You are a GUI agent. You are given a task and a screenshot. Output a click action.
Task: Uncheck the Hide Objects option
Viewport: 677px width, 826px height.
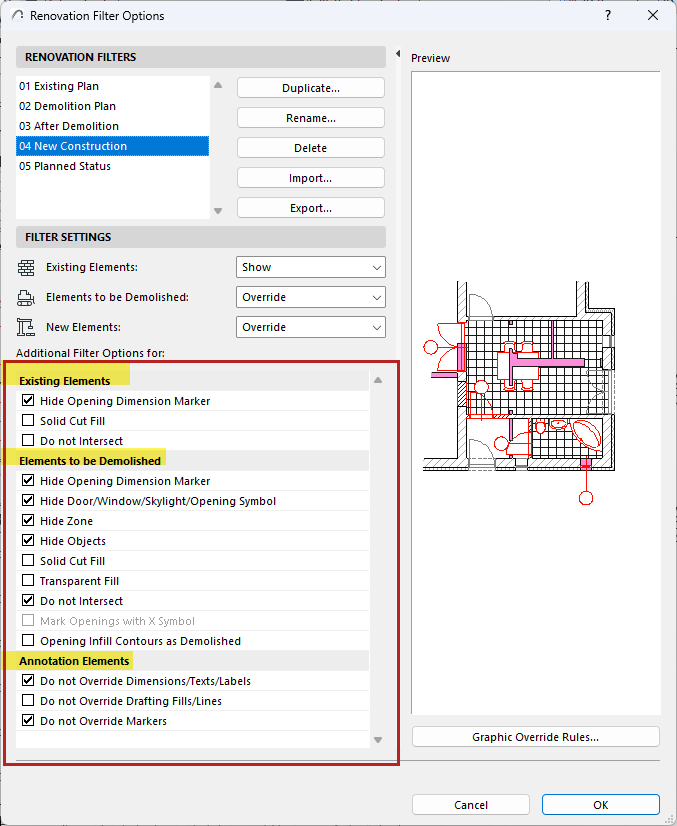(x=28, y=540)
